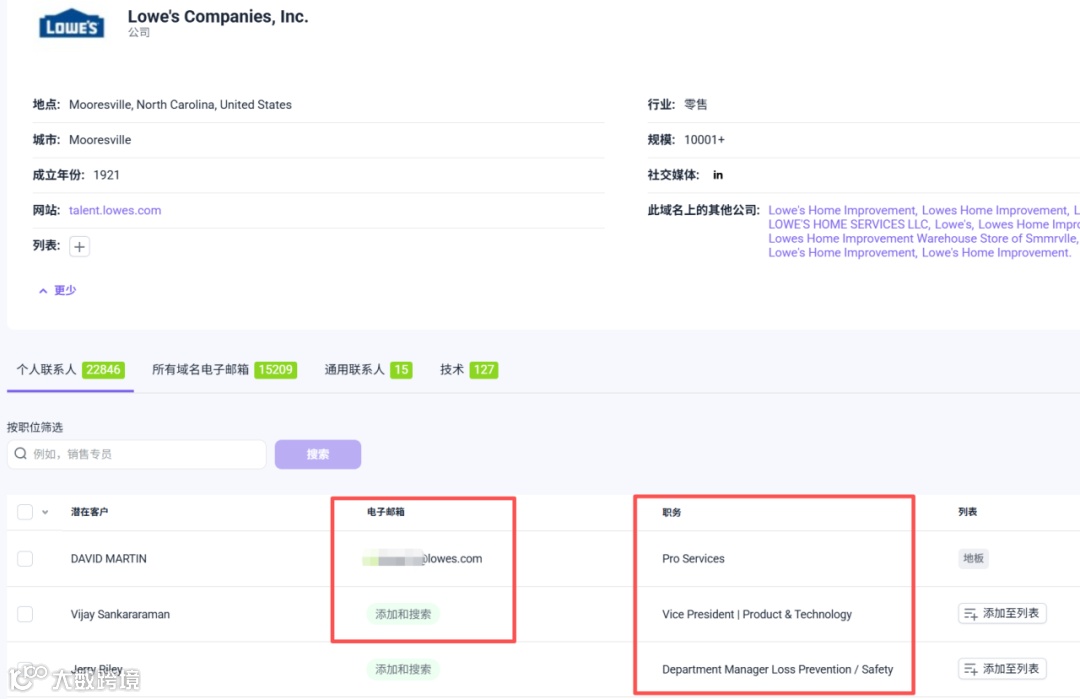Click the location Mooresville, North Carolina, United States

(x=180, y=105)
